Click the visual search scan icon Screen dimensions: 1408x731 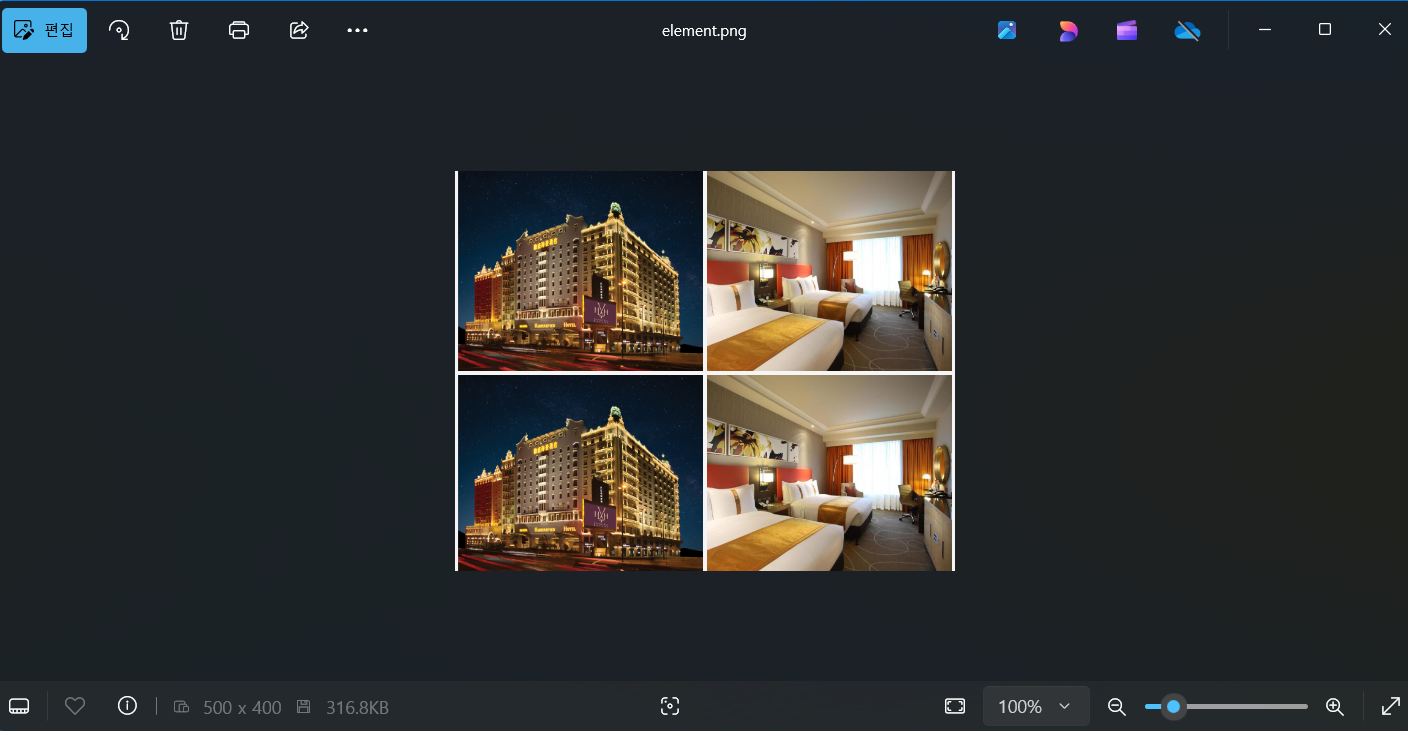tap(670, 707)
